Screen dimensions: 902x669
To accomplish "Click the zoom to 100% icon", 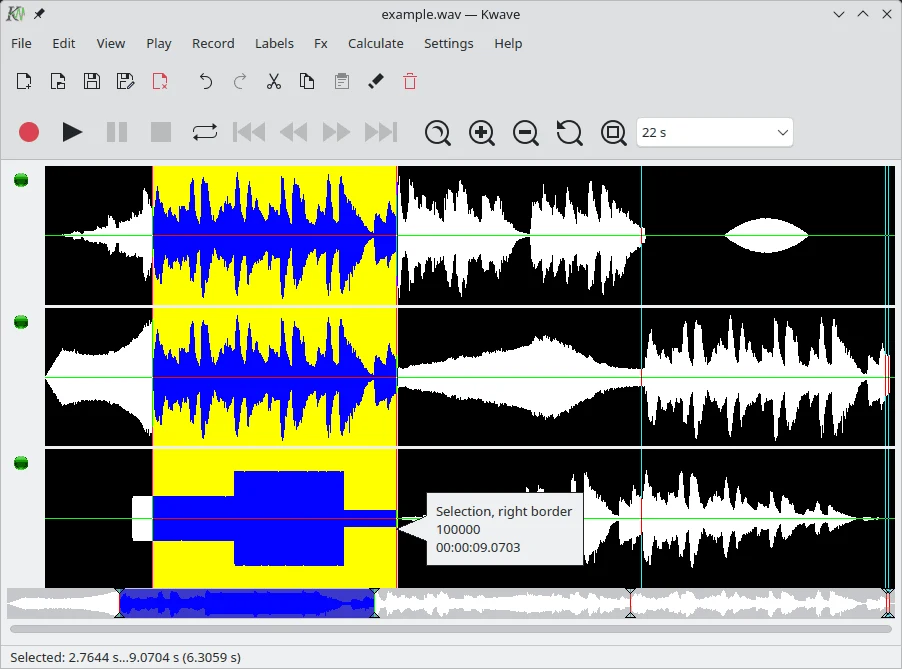I will click(570, 133).
